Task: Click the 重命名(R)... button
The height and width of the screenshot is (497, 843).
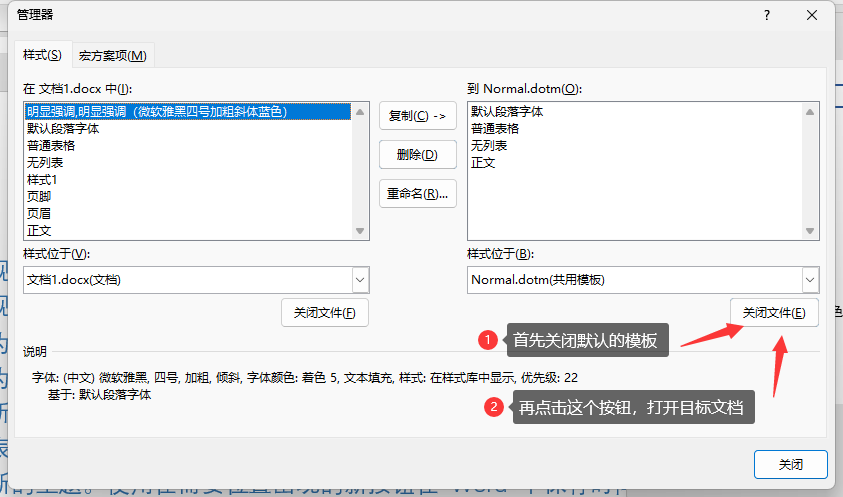Action: pos(418,194)
